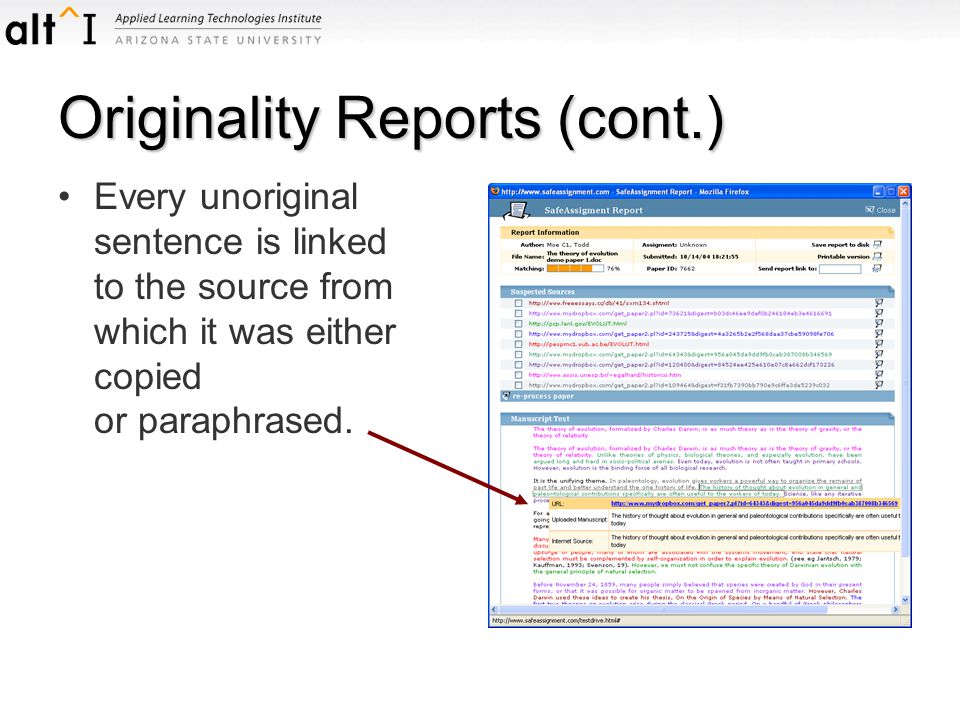960x720 pixels.
Task: Click the vertical scrollbar's up arrow
Action: 905,204
